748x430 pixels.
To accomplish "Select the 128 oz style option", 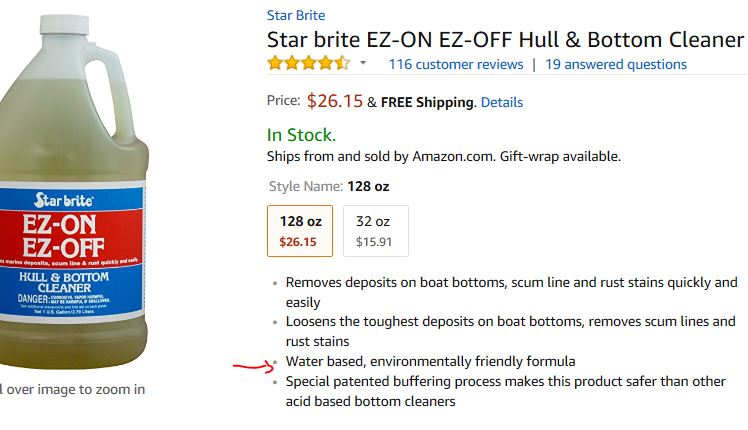I will pos(300,231).
